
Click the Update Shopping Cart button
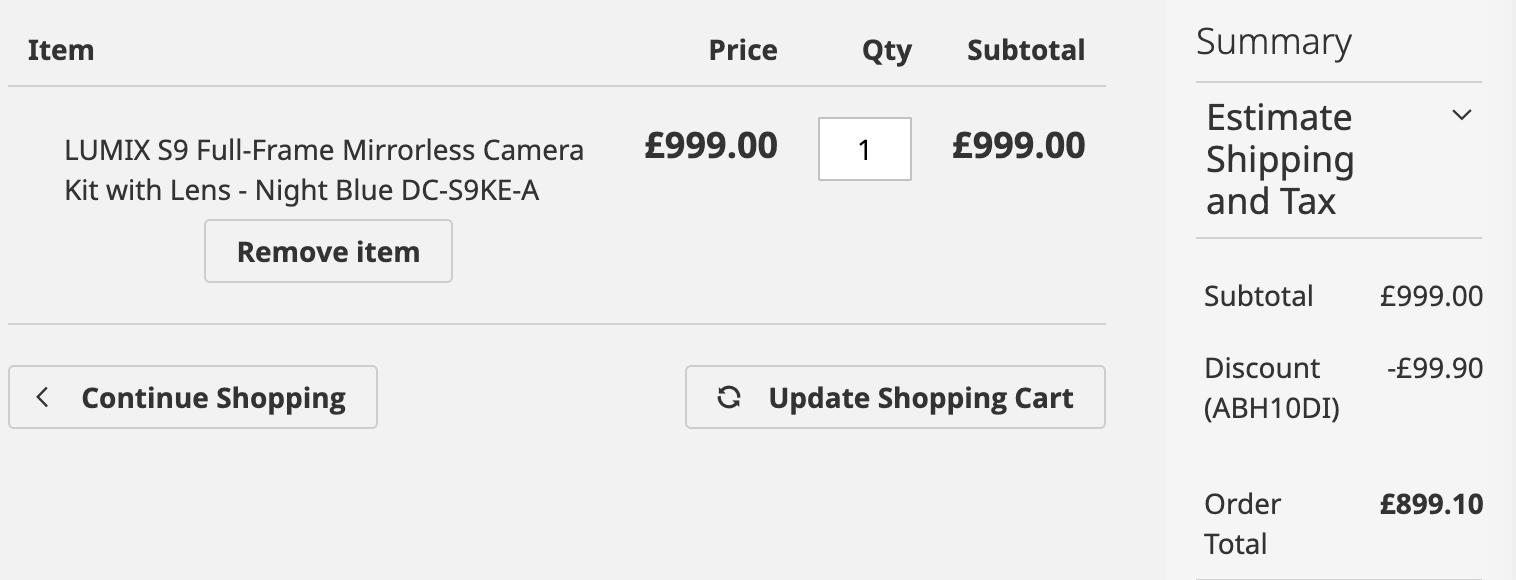(x=895, y=397)
